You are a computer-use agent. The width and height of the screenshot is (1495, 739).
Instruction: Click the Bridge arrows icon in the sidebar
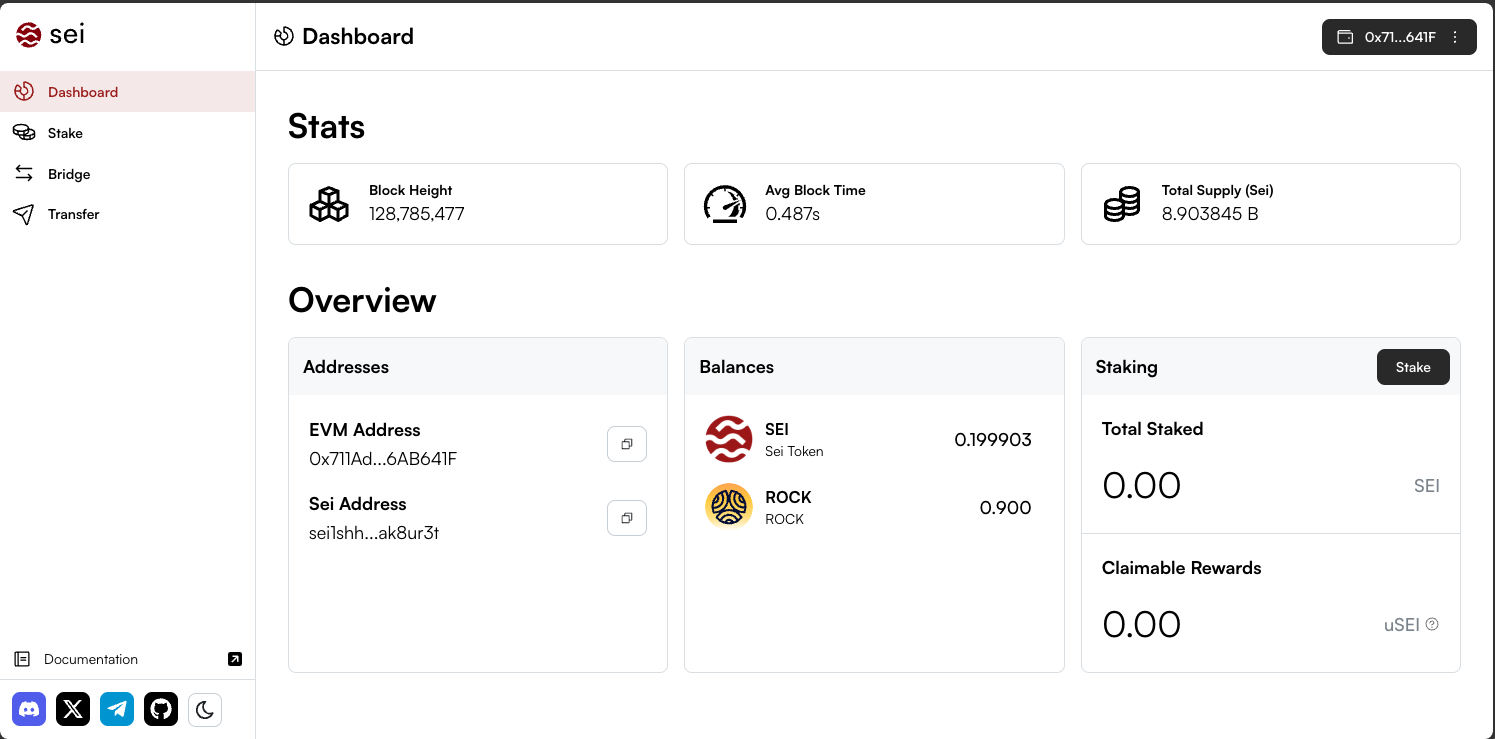[x=24, y=174]
